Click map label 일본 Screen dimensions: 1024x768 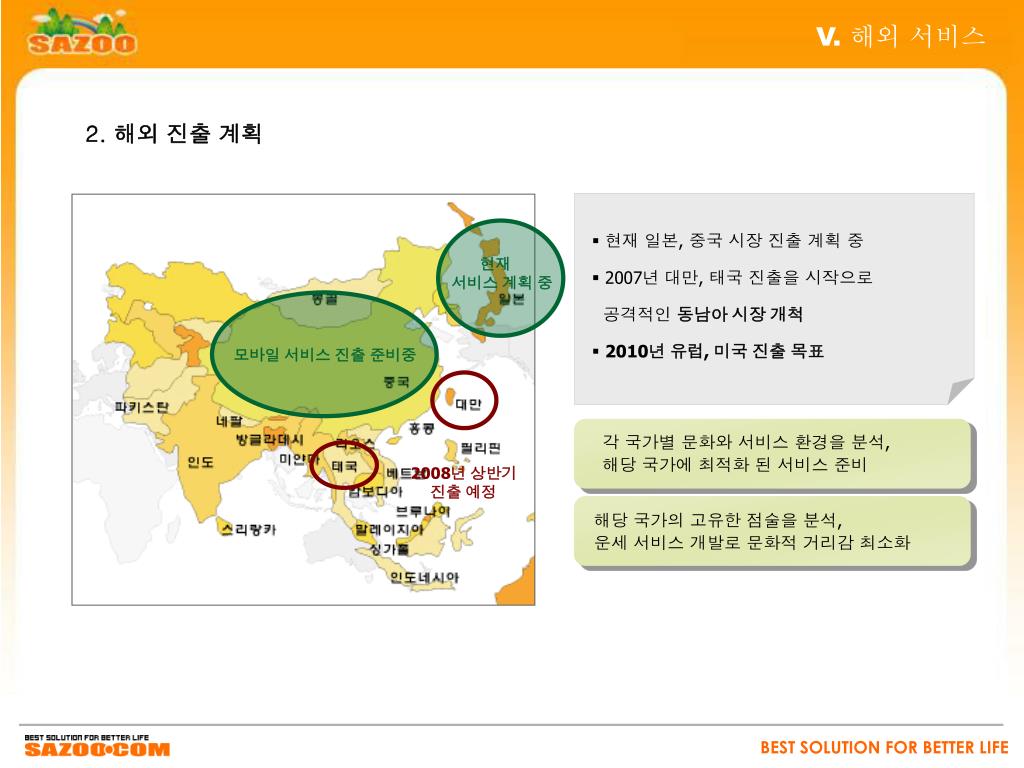point(512,298)
